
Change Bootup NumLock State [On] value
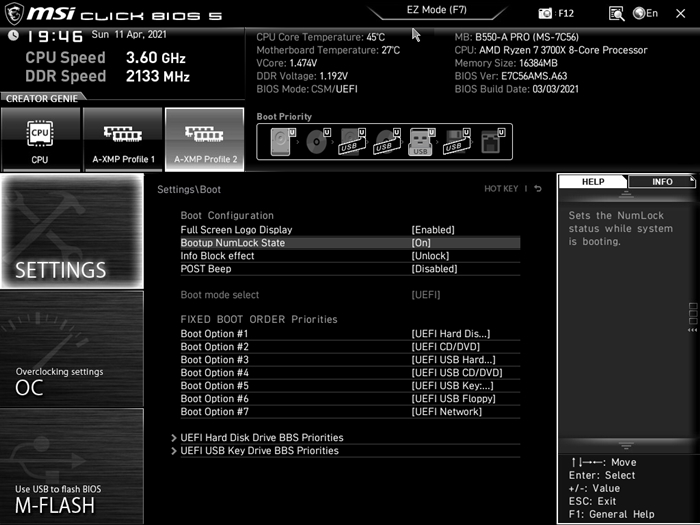pyautogui.click(x=421, y=243)
